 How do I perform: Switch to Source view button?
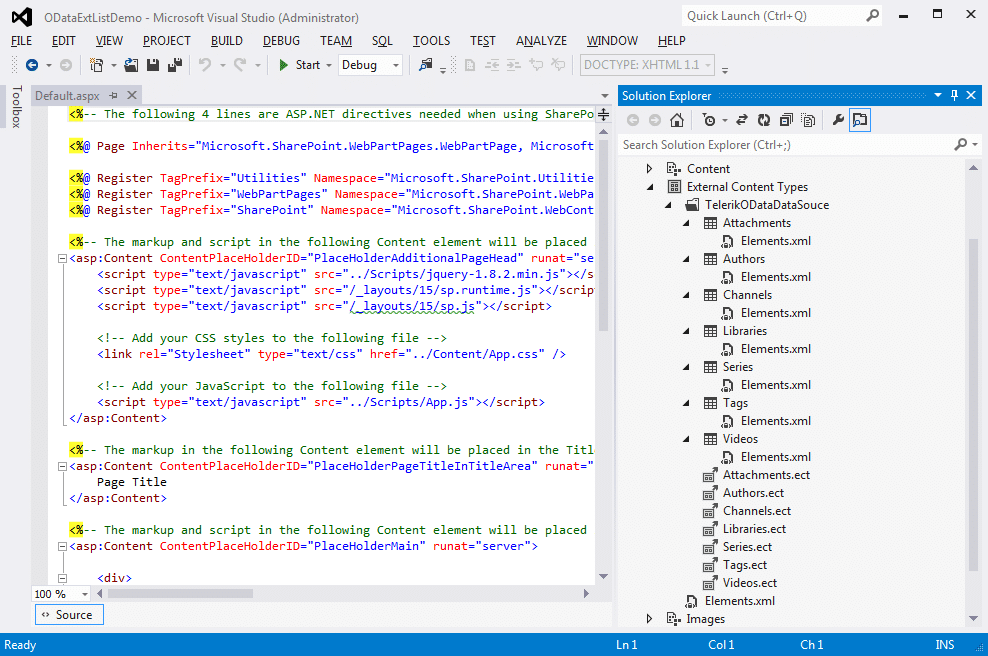click(69, 615)
